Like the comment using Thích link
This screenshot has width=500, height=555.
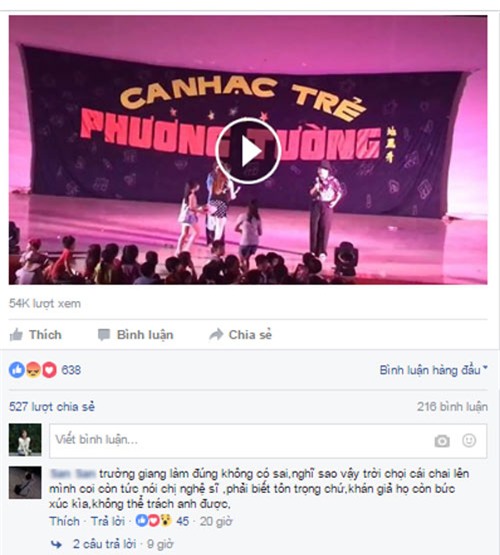point(64,521)
